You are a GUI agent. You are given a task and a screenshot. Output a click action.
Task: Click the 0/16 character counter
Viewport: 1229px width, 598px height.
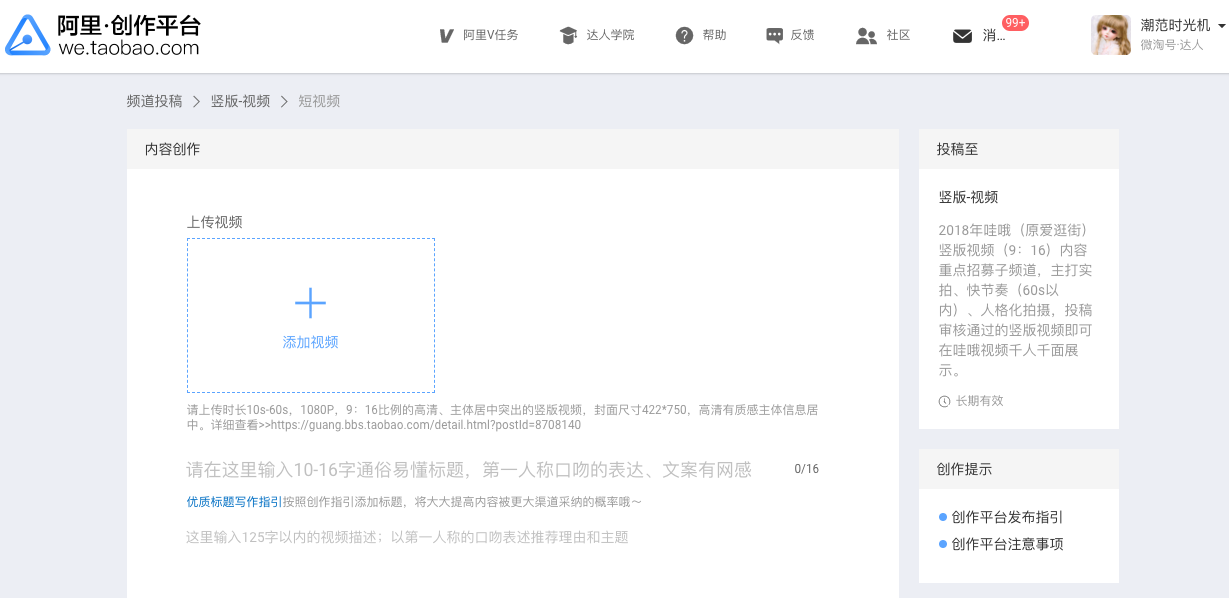pyautogui.click(x=806, y=469)
